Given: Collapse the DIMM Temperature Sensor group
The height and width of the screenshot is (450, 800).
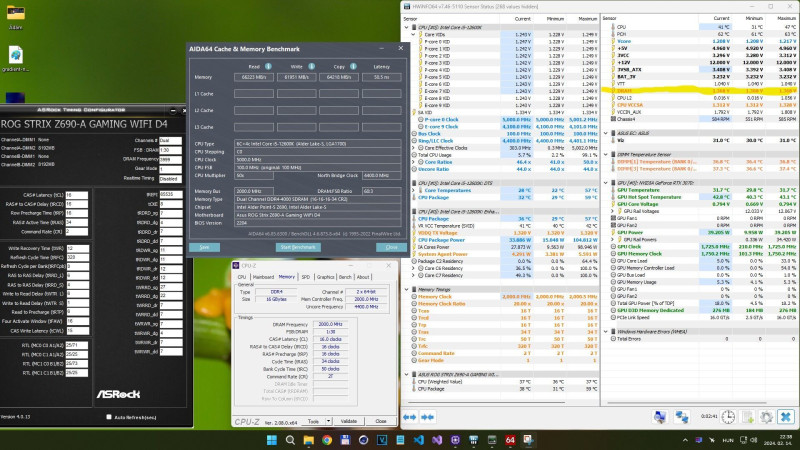Looking at the screenshot, I should point(606,154).
